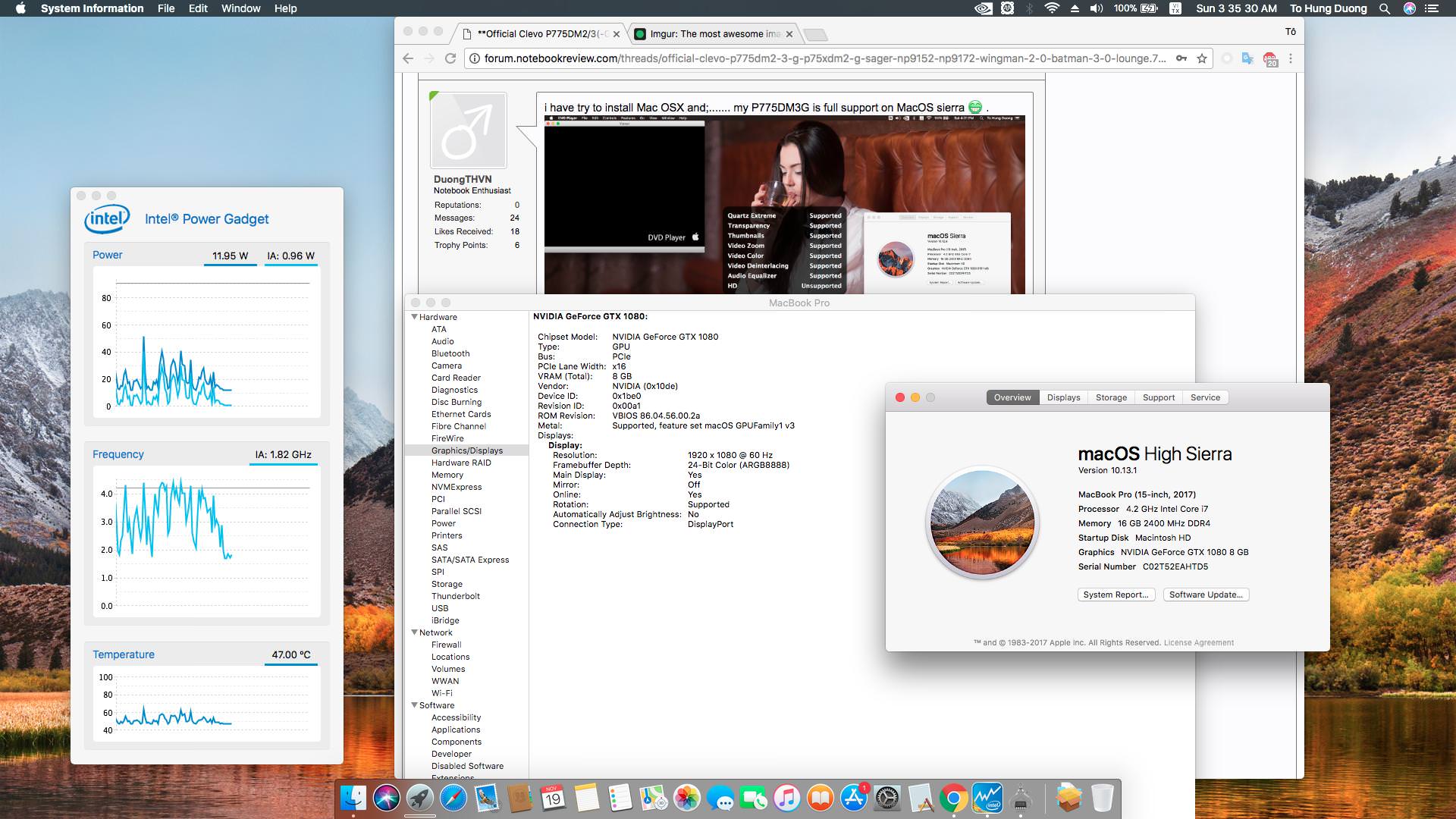This screenshot has width=1456, height=819.
Task: Open FaceTime icon in dock
Action: (753, 798)
